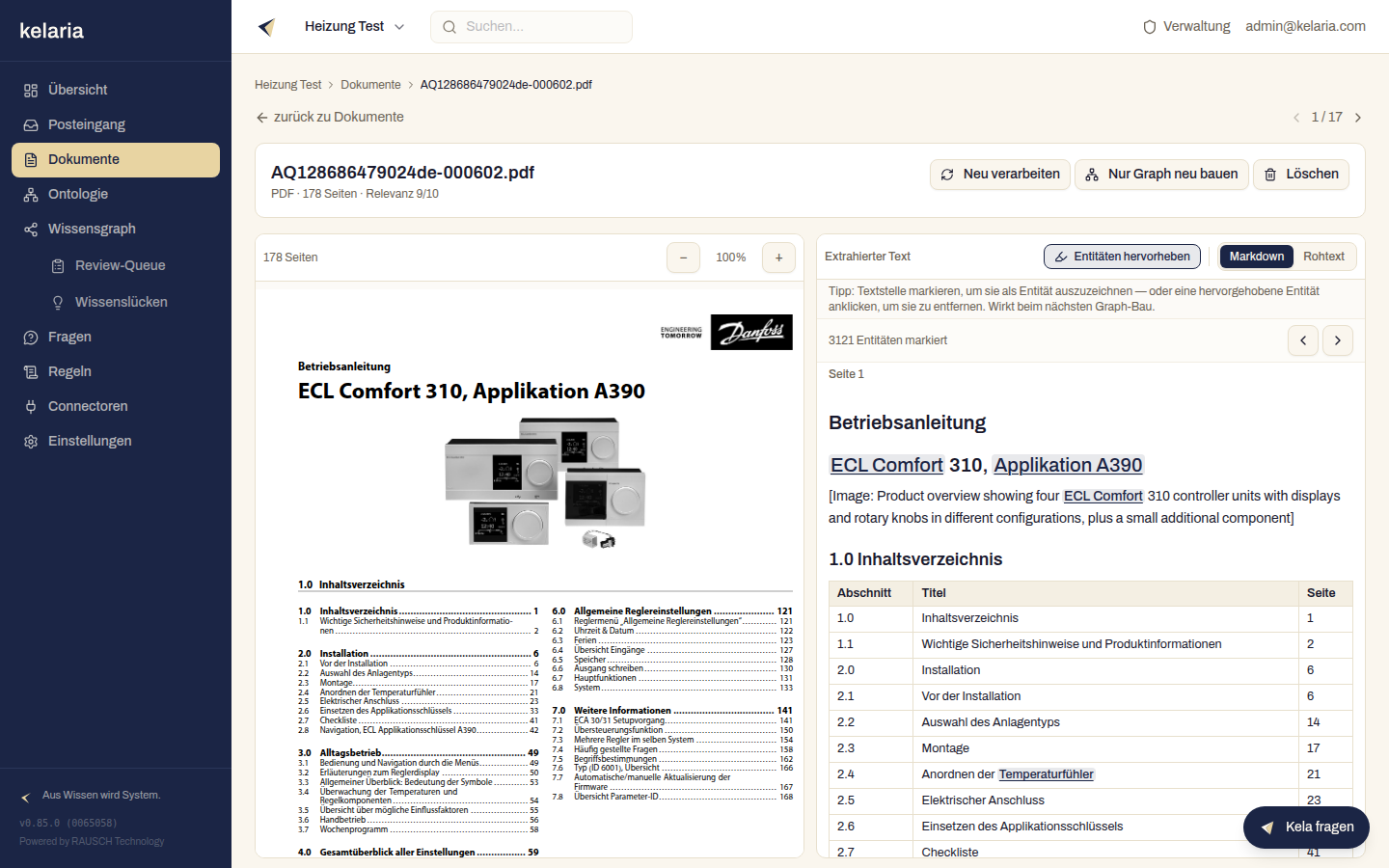Delete the document with Löschen
Screen dimensions: 1389x868
pyautogui.click(x=1301, y=175)
